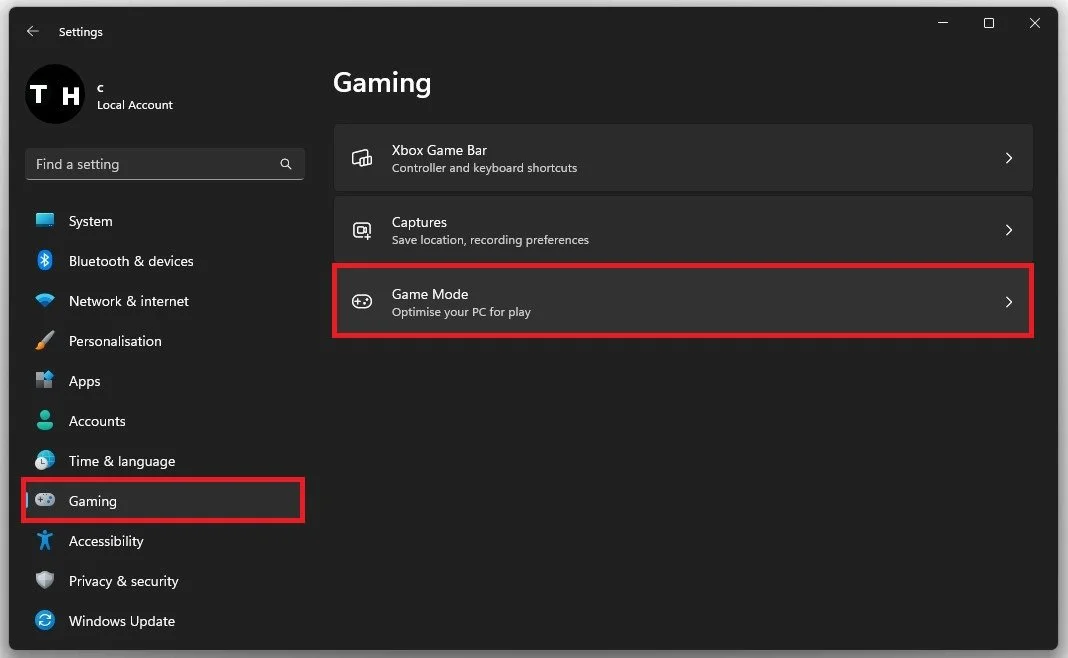Select Personalisation in the sidebar

163,341
